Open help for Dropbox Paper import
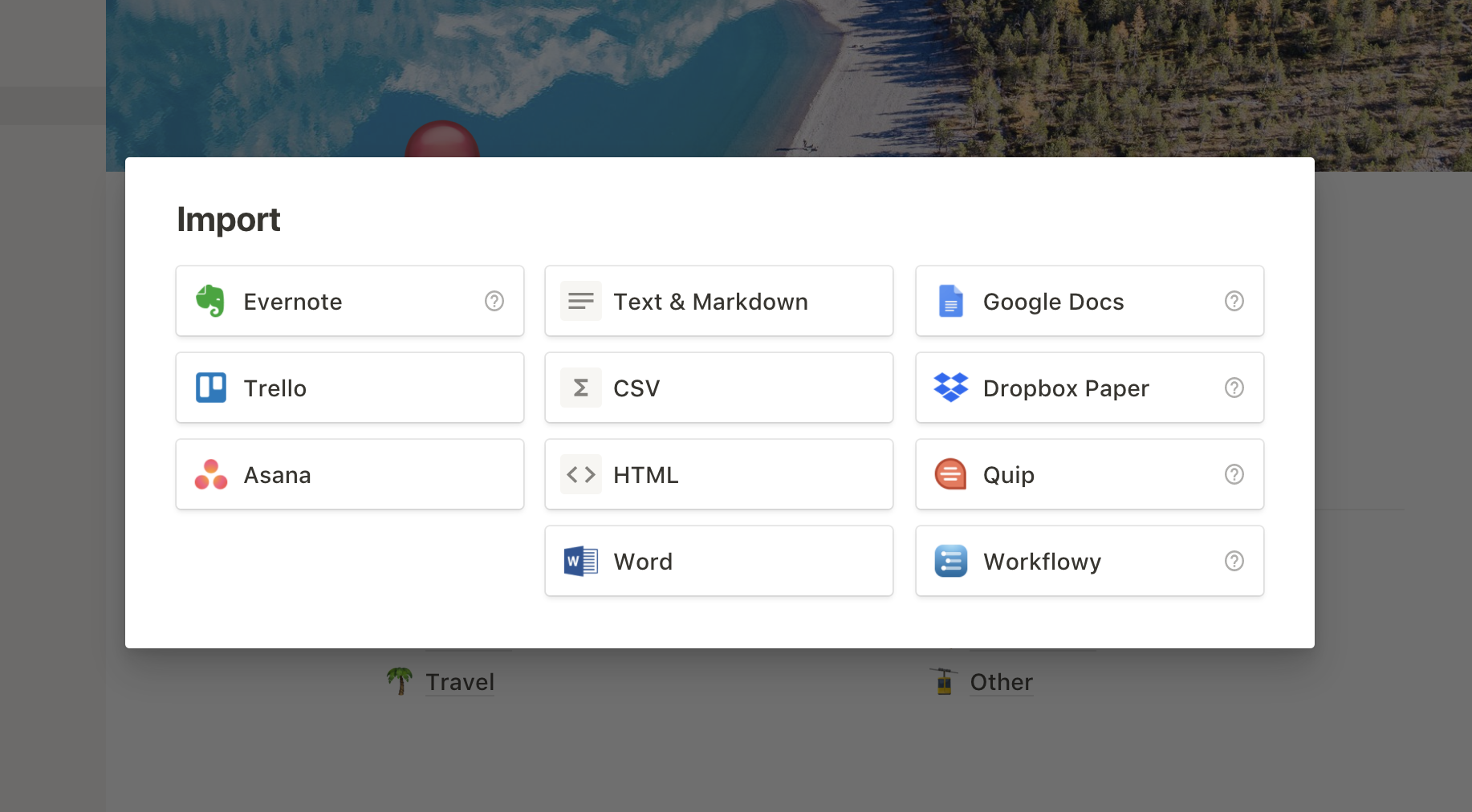 click(x=1234, y=388)
